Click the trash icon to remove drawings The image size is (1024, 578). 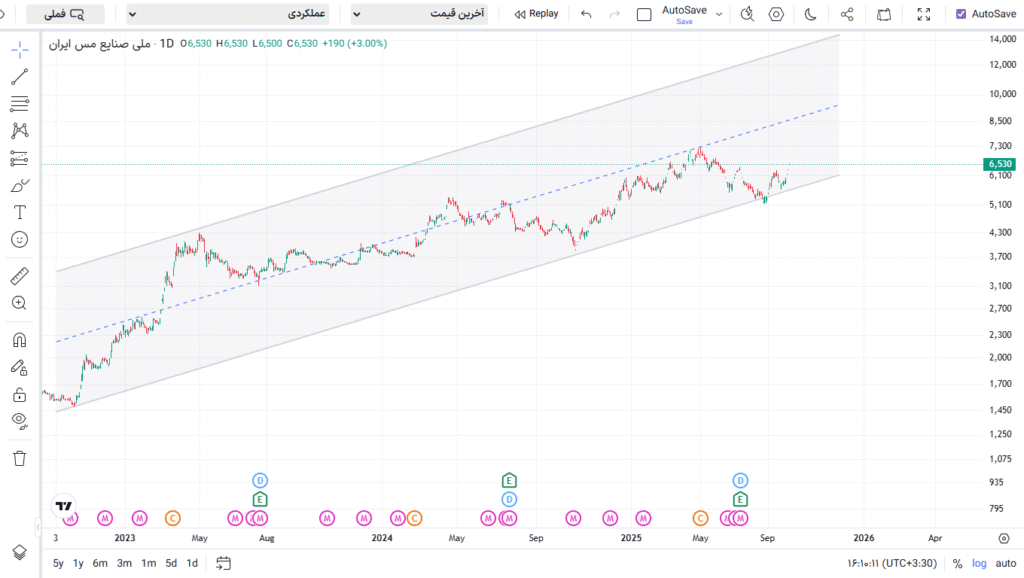(x=19, y=458)
